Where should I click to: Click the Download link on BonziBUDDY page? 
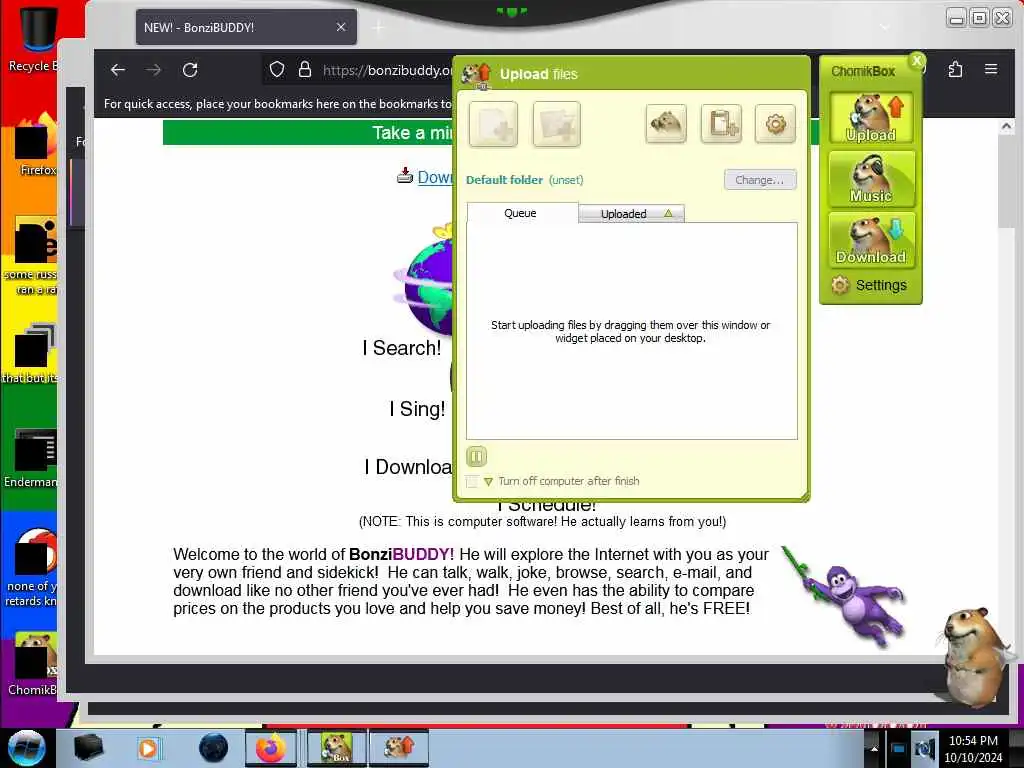click(434, 177)
